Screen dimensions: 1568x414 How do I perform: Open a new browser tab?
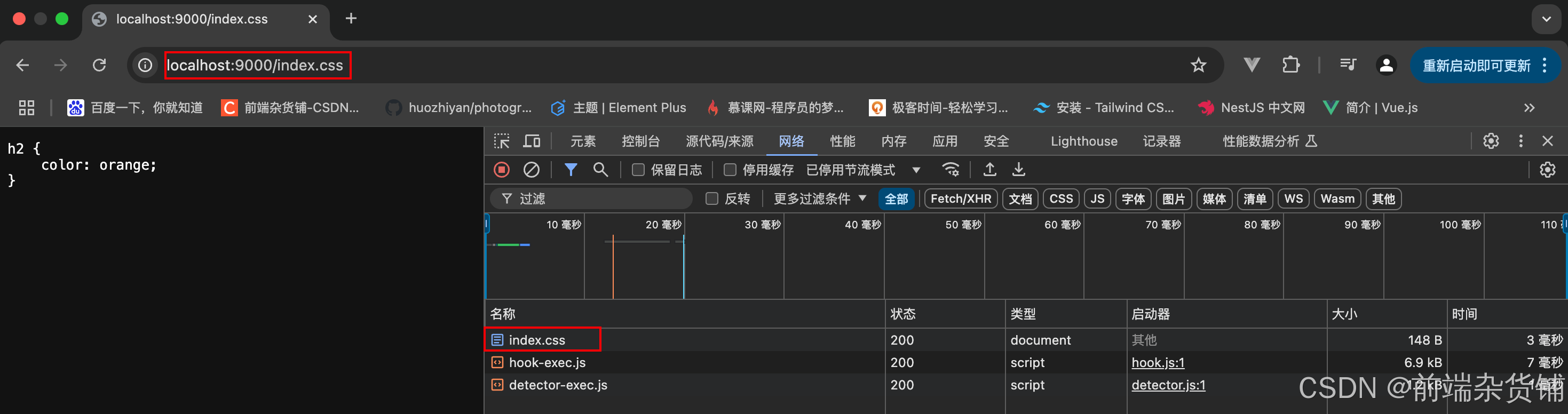coord(351,19)
